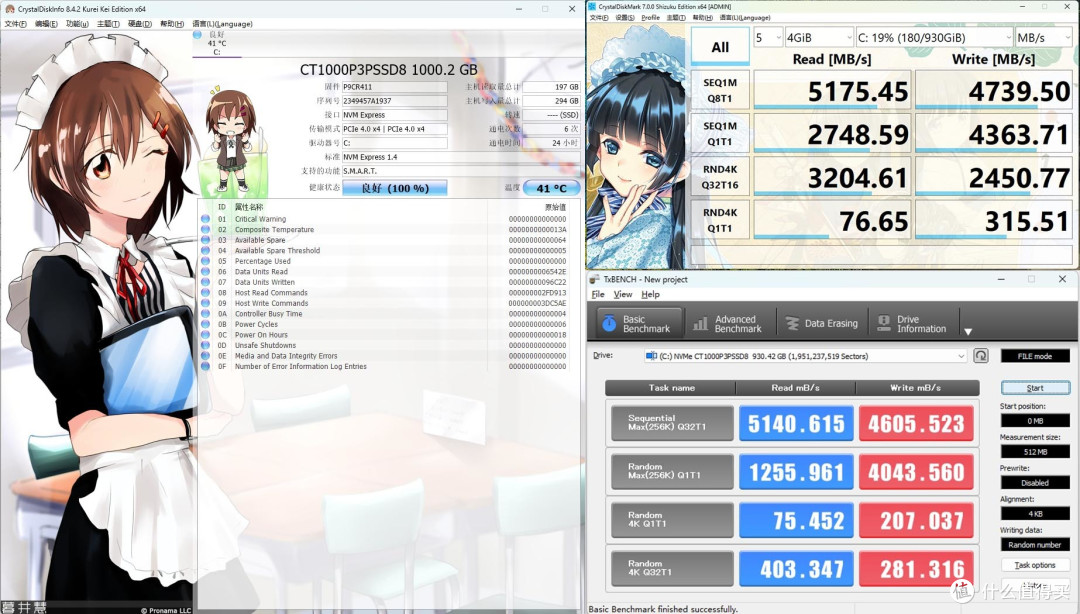Click the firmware field P9CR411
1080x614 pixels.
(x=395, y=87)
